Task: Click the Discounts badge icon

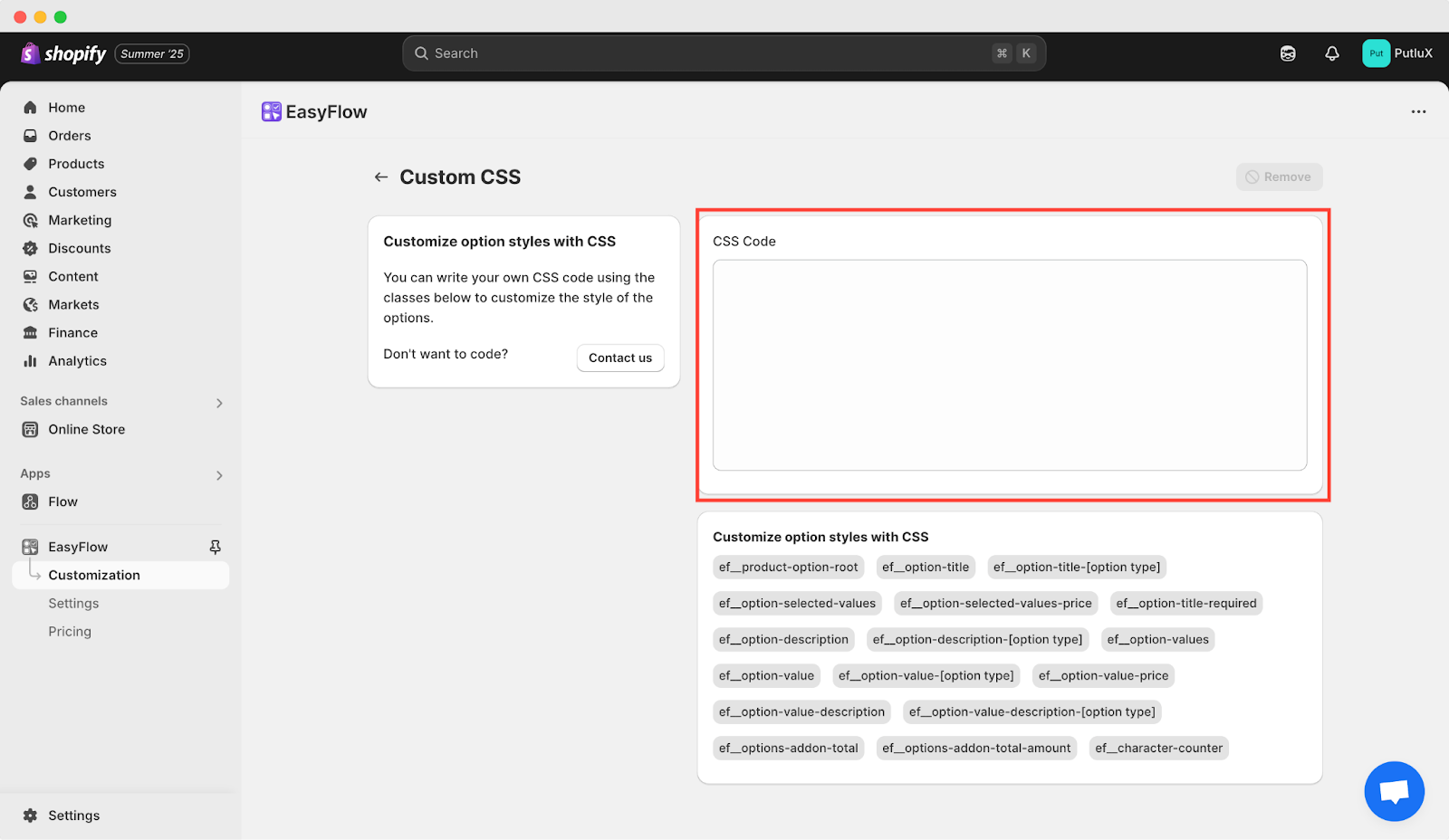Action: coord(30,248)
